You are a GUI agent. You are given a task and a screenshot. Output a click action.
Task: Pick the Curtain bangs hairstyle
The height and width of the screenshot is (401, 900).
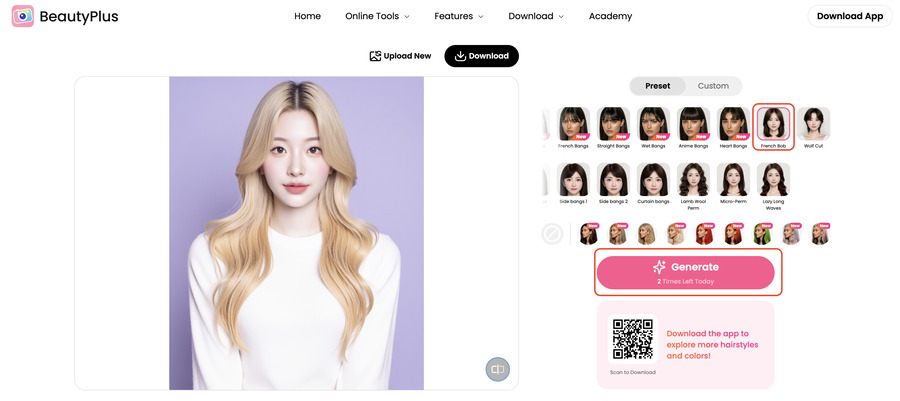653,184
